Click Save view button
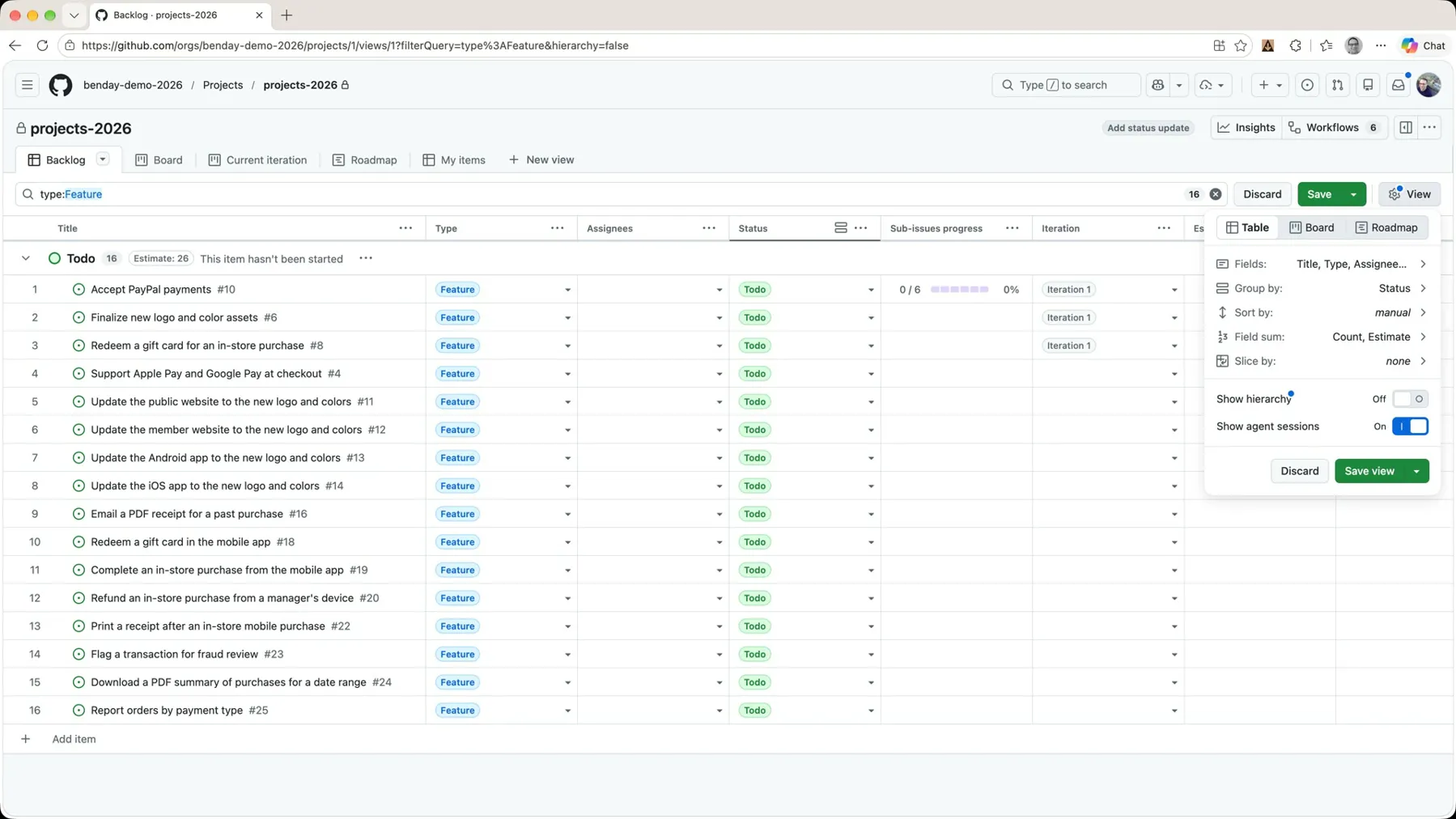This screenshot has height=819, width=1456. [x=1369, y=471]
